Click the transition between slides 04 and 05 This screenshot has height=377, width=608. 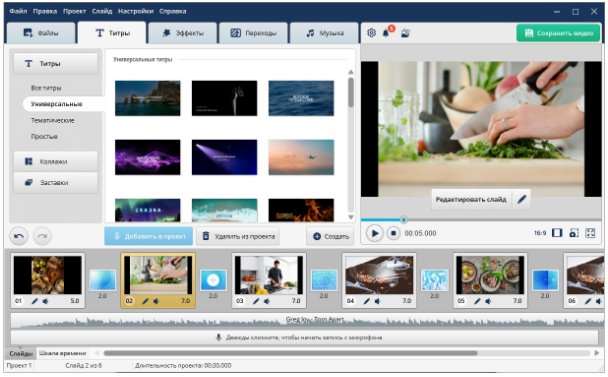click(x=435, y=280)
